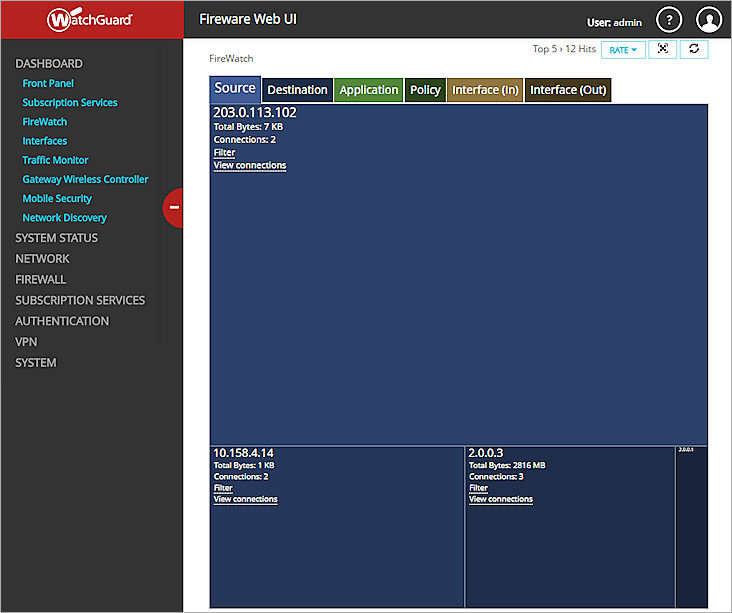Image resolution: width=732 pixels, height=613 pixels.
Task: Click the WatchGuard logo
Action: click(91, 19)
